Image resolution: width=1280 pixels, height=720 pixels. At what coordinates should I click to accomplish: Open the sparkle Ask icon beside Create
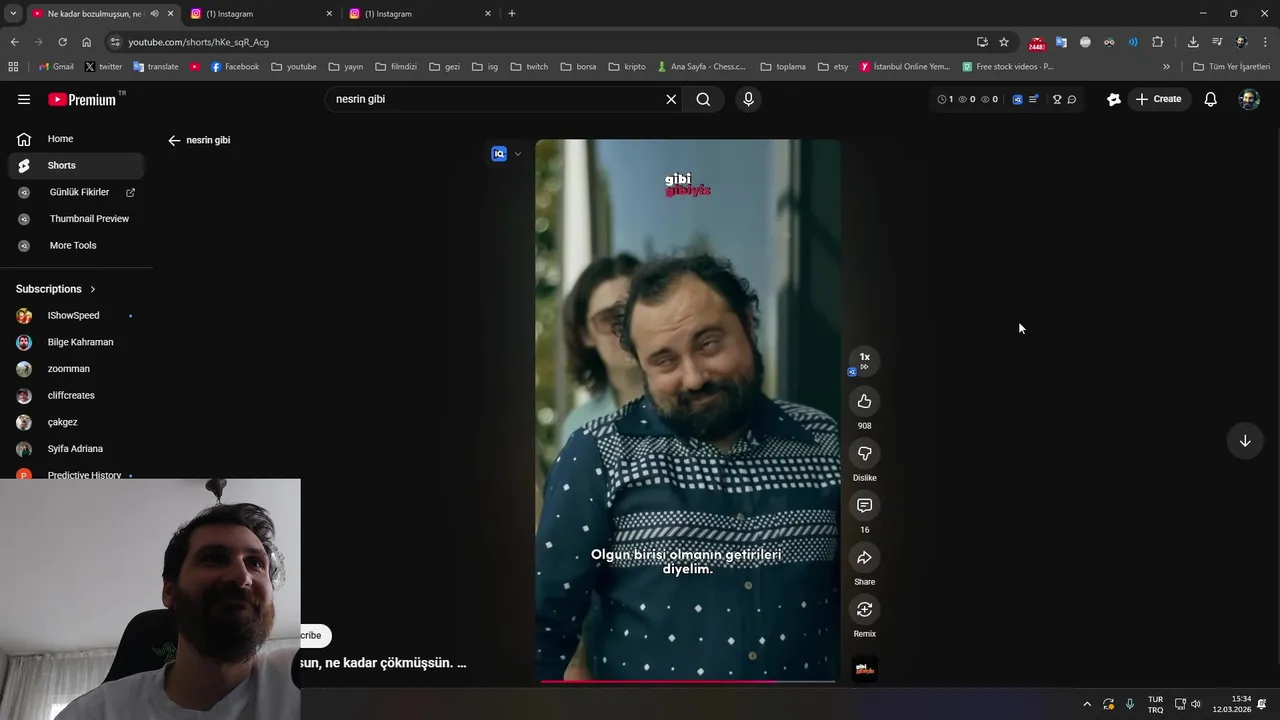pos(1113,99)
